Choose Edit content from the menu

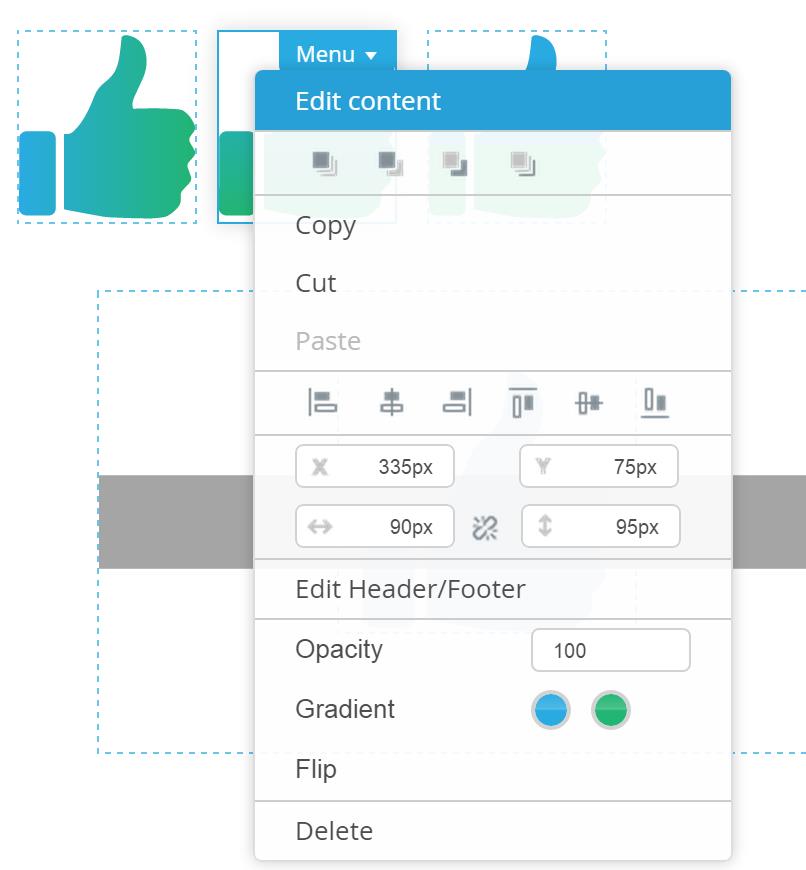[368, 101]
